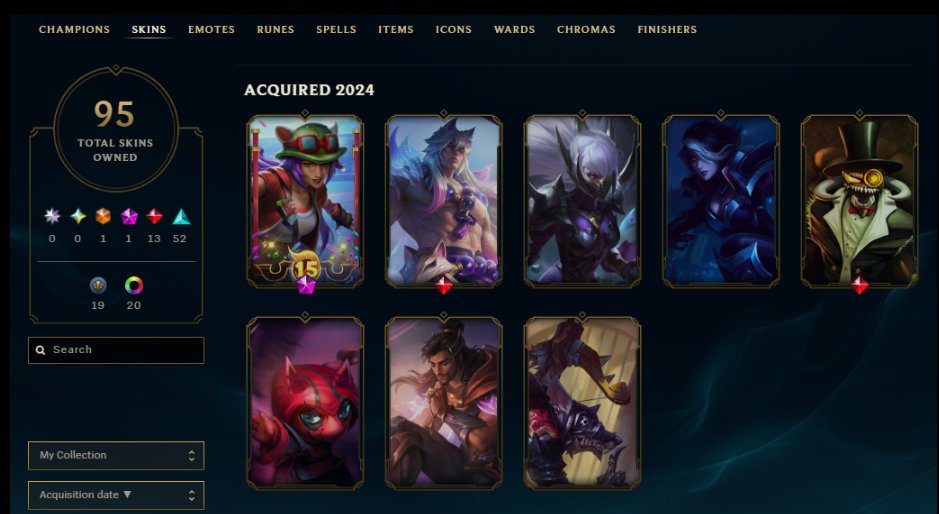Click the rainbow chroma ring icon
This screenshot has width=939, height=514.
(134, 286)
